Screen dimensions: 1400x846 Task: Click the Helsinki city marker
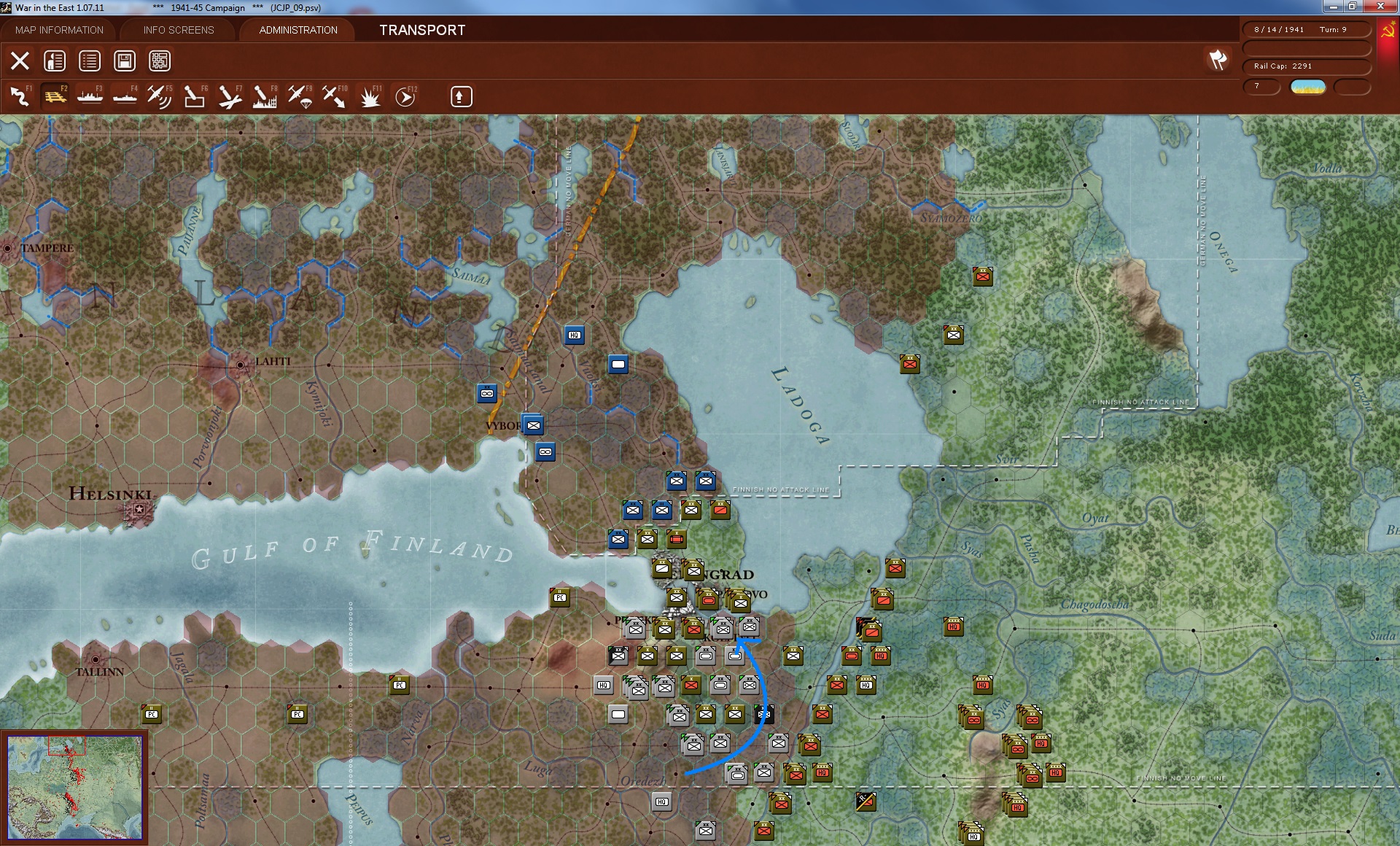139,509
